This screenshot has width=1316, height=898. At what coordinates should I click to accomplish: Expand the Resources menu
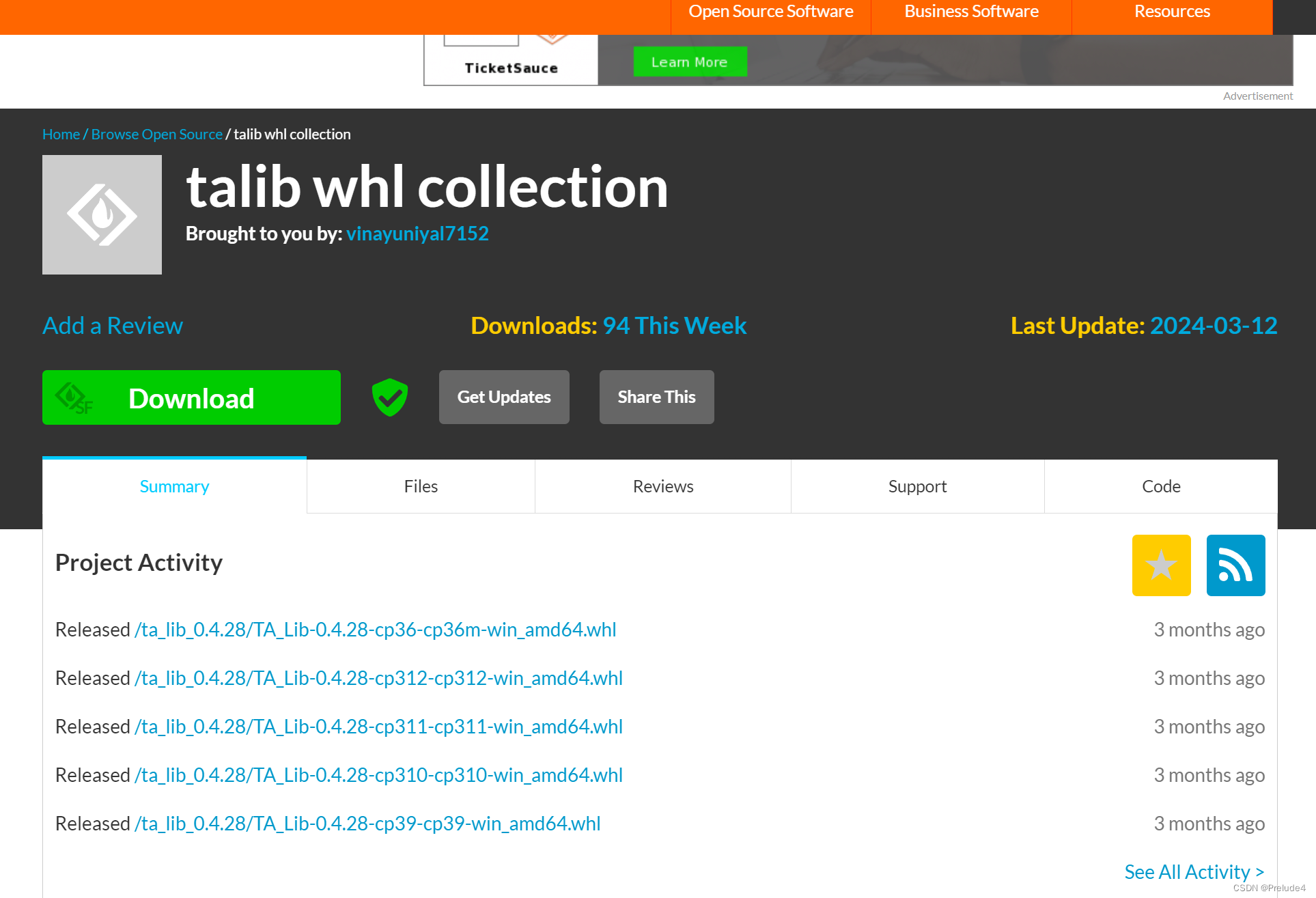pyautogui.click(x=1172, y=12)
